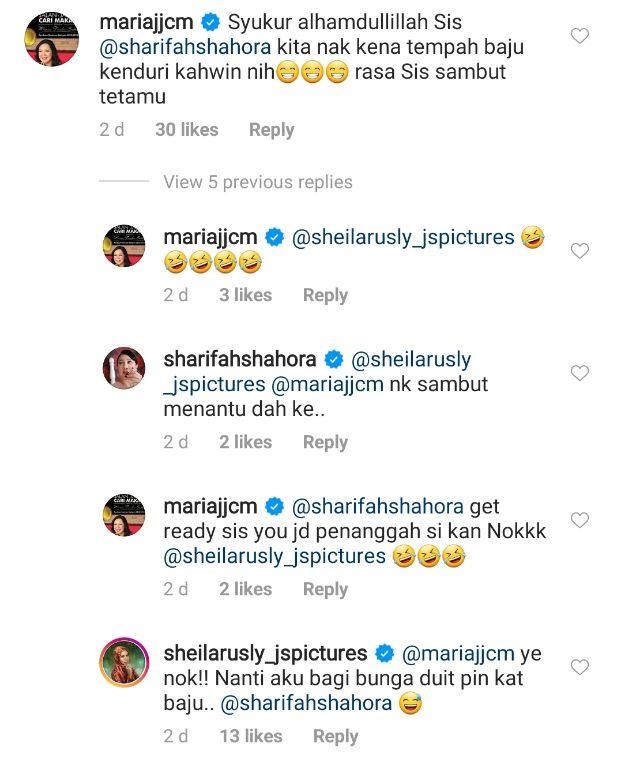
Task: Like mariajjcm's top comment with heart
Action: [579, 37]
